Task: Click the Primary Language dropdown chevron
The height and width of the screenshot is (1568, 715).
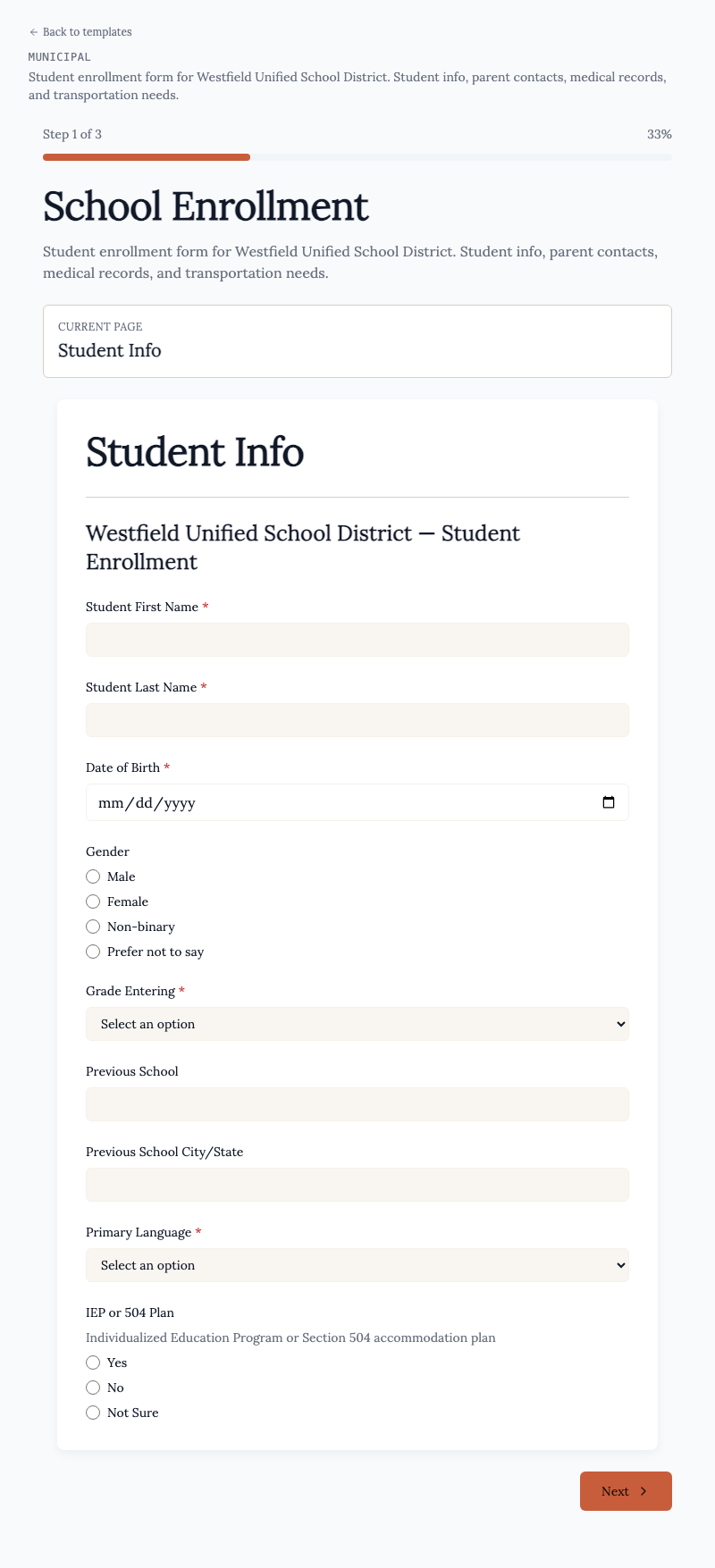Action: pyautogui.click(x=620, y=1265)
